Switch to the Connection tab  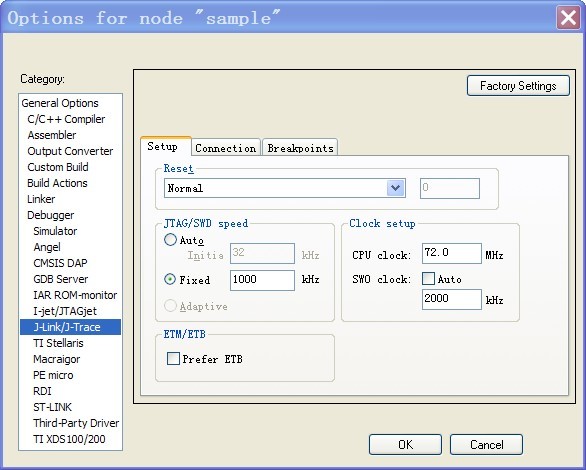click(x=226, y=148)
